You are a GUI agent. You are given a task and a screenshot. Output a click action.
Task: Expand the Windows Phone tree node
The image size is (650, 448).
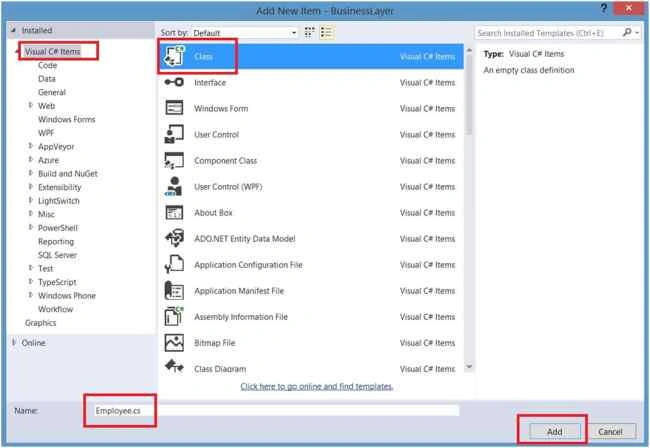click(31, 295)
